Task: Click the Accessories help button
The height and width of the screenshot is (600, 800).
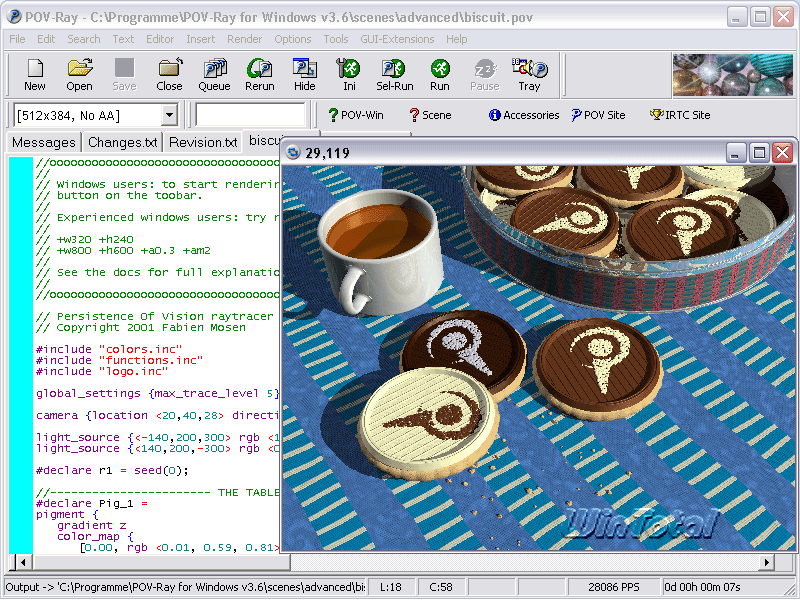Action: click(x=523, y=115)
